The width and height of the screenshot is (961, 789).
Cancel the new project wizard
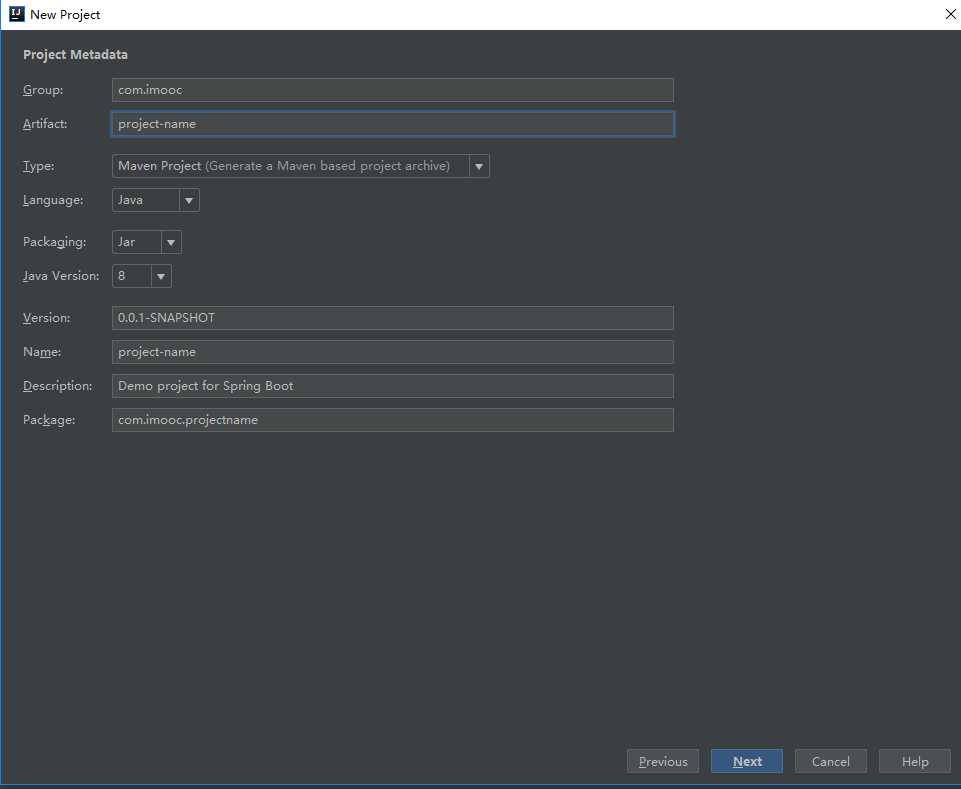coord(831,762)
